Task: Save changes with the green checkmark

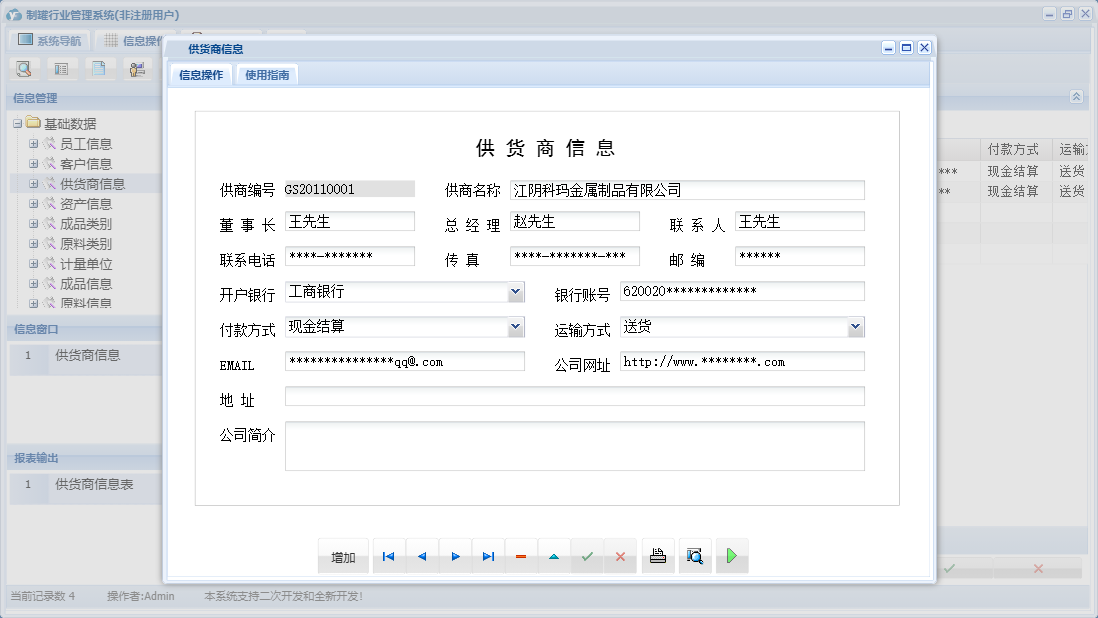Action: tap(587, 556)
